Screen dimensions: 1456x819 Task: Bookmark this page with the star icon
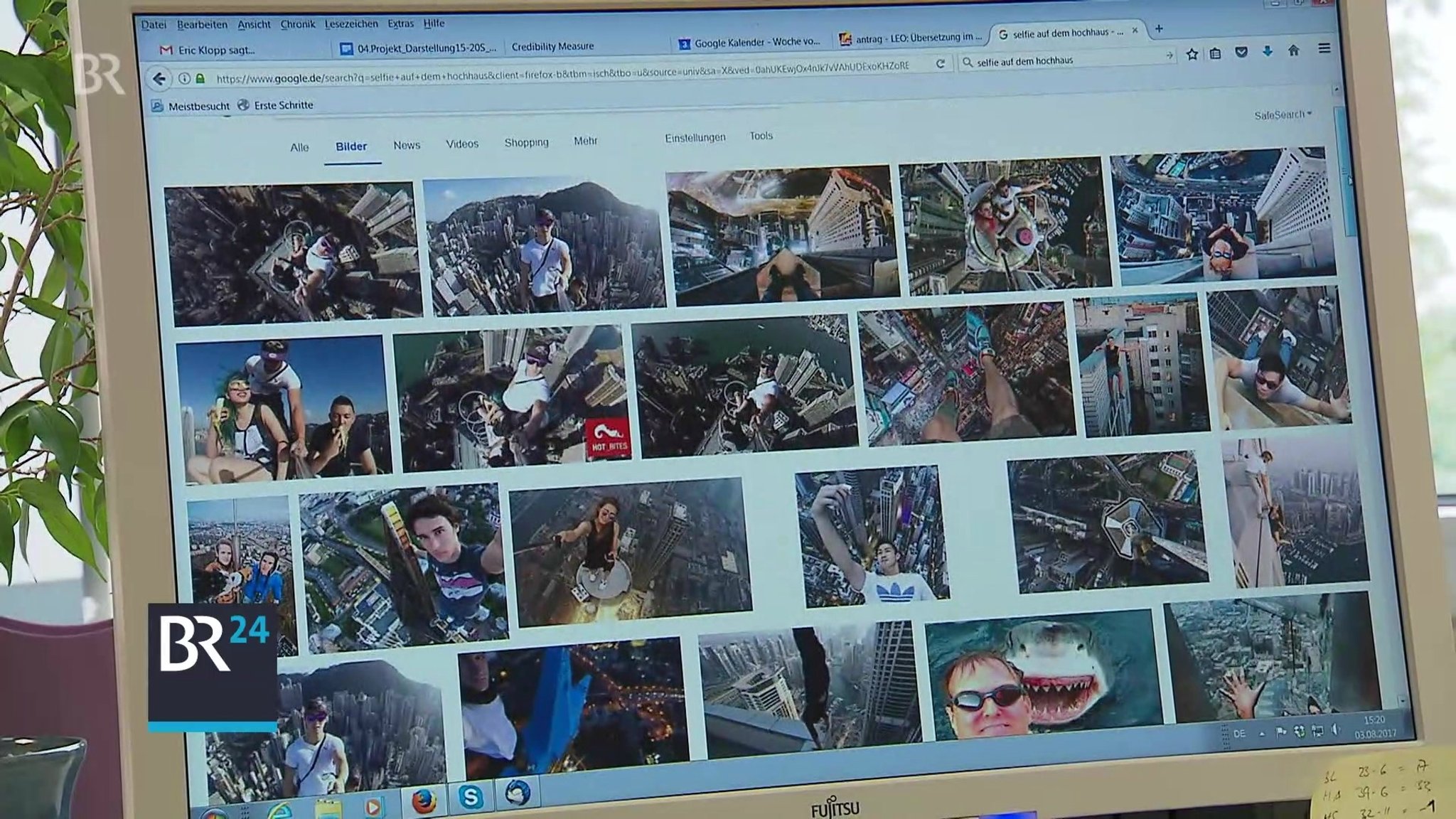tap(1192, 53)
